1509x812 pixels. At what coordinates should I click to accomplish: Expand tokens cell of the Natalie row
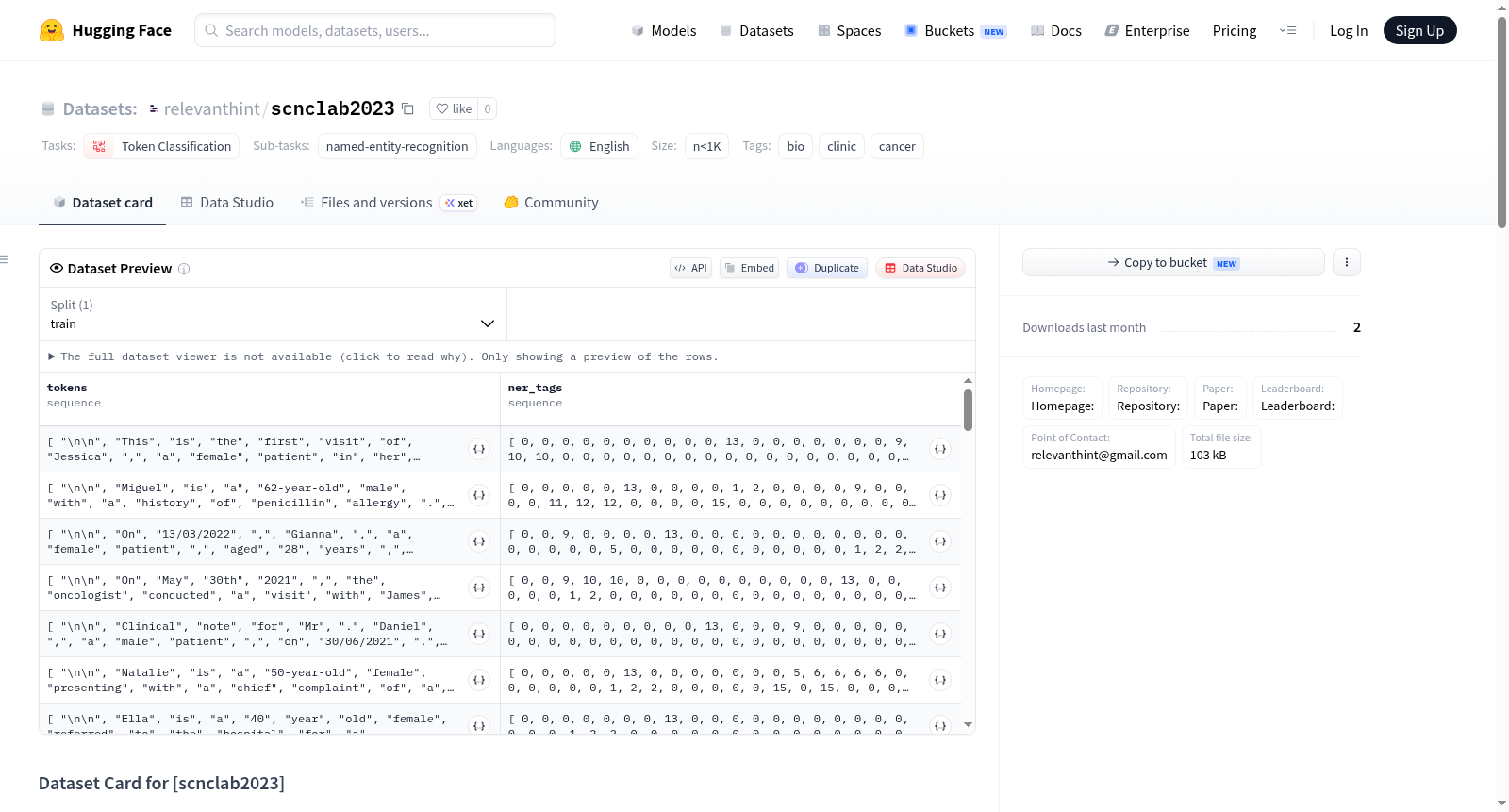(479, 680)
